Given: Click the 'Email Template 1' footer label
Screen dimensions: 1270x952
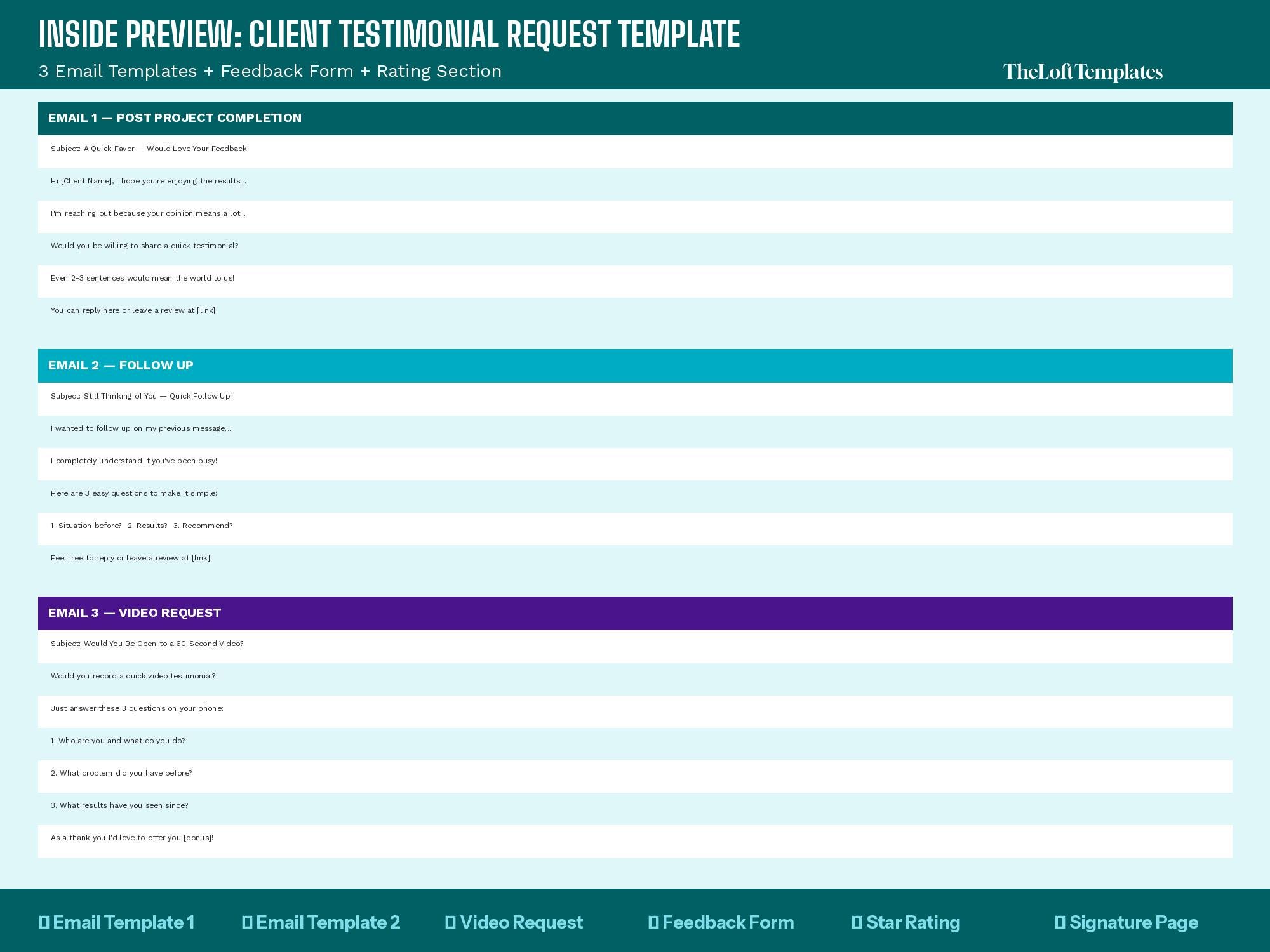Looking at the screenshot, I should 117,922.
